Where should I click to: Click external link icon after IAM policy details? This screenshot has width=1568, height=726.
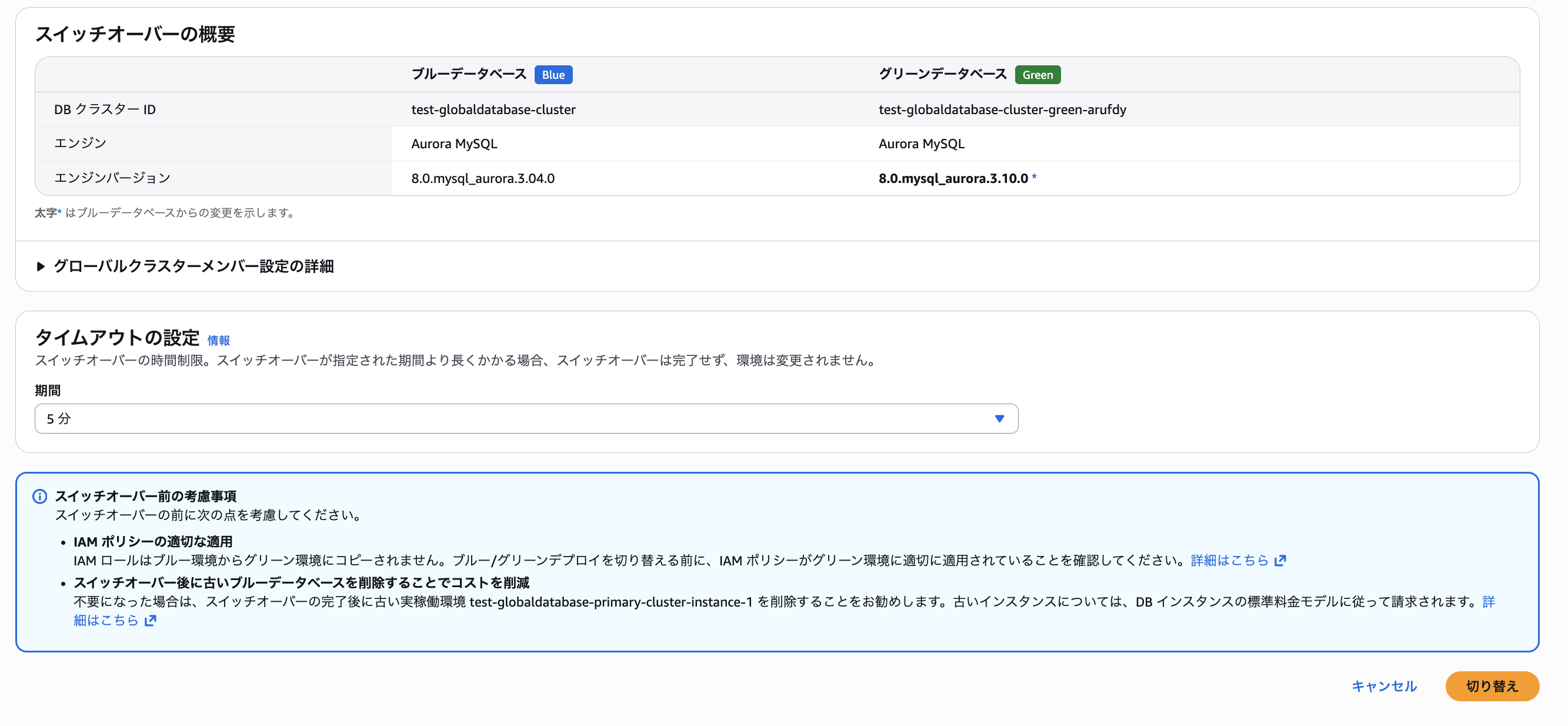point(1280,560)
